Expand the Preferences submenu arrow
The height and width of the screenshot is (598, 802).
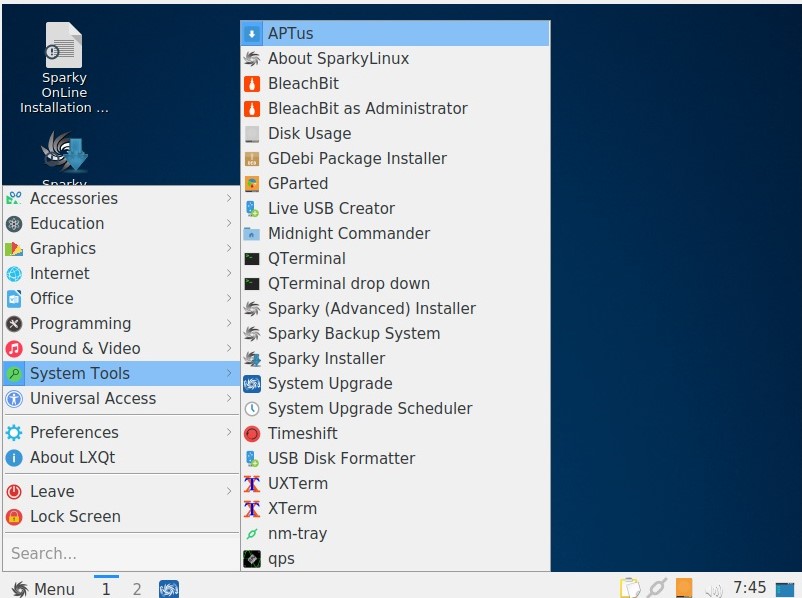point(229,433)
